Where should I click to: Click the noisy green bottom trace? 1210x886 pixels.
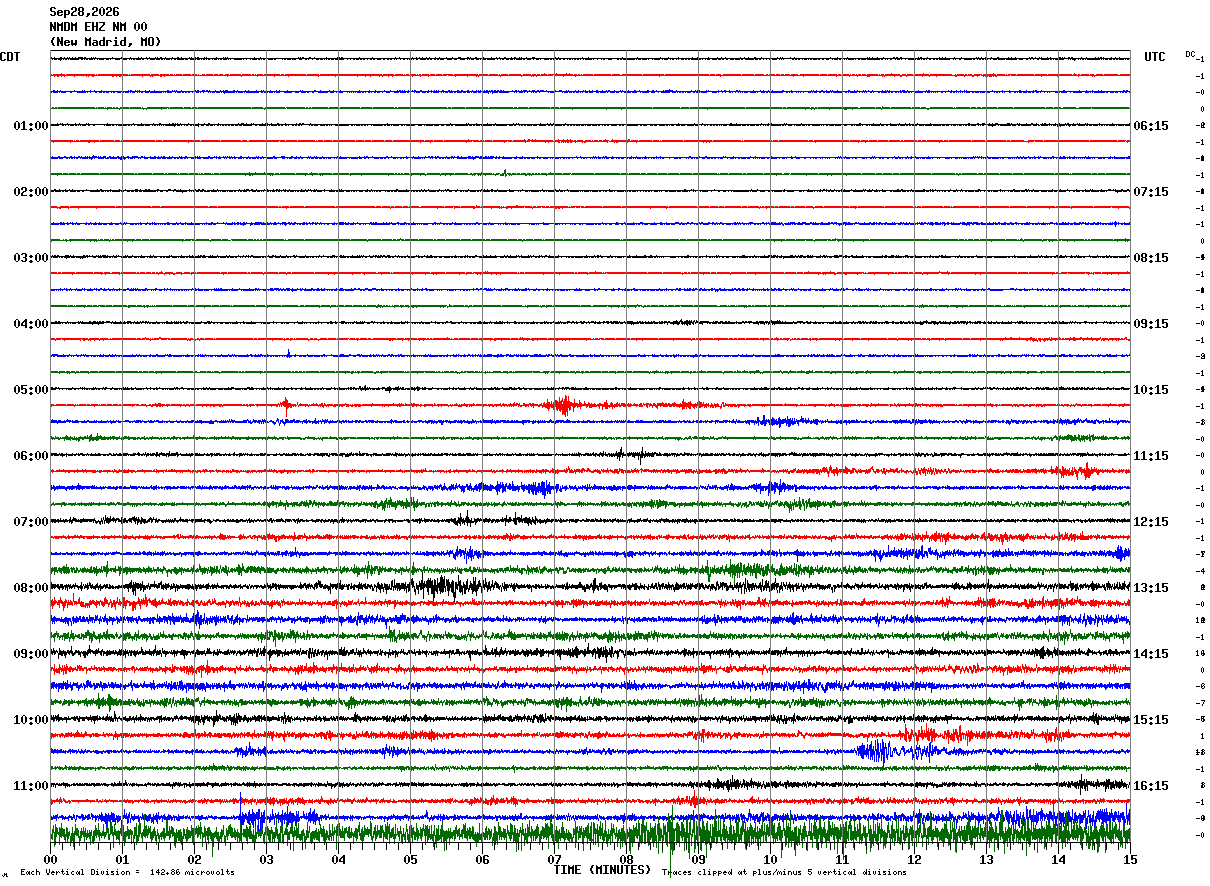590,832
